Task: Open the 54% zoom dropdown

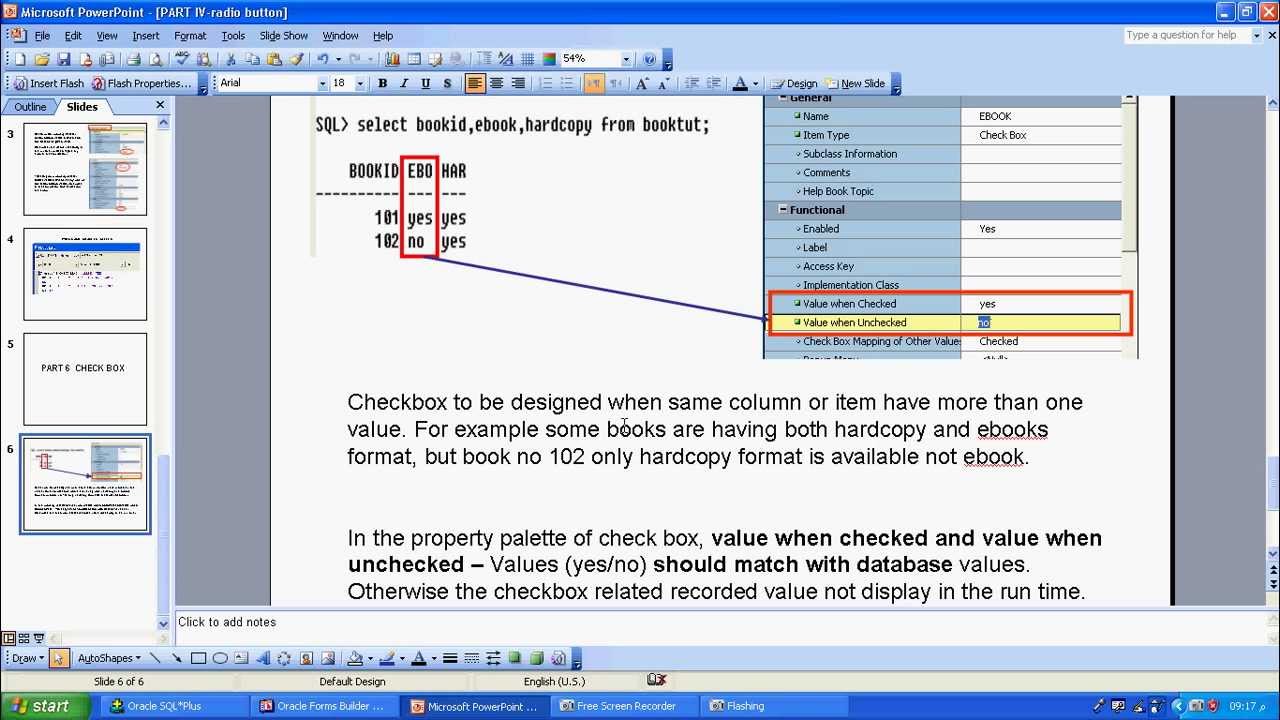Action: tap(627, 59)
